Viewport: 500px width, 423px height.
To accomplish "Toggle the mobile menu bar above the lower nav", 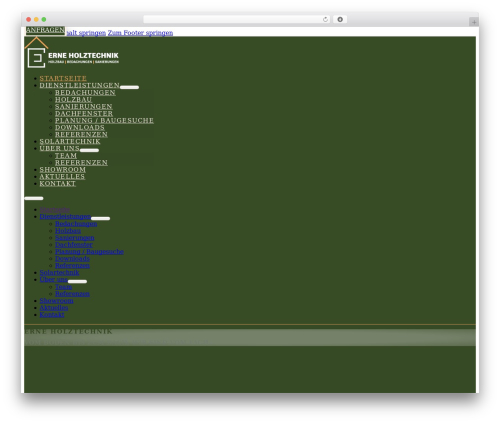I will tap(34, 198).
